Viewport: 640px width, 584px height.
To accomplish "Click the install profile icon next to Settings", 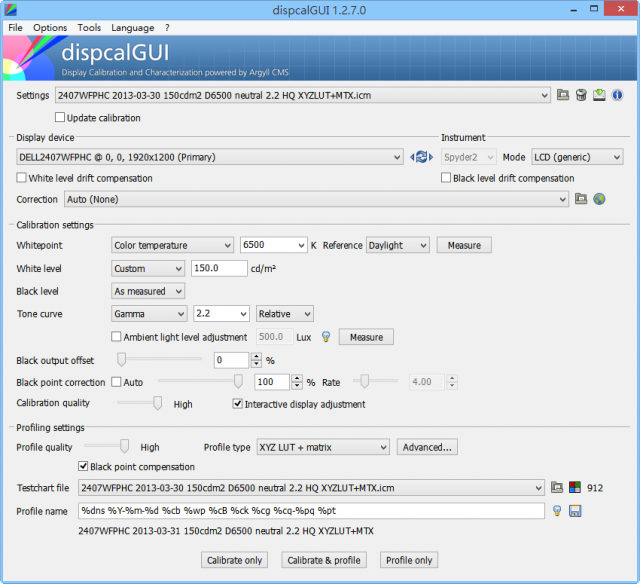I will coord(599,95).
